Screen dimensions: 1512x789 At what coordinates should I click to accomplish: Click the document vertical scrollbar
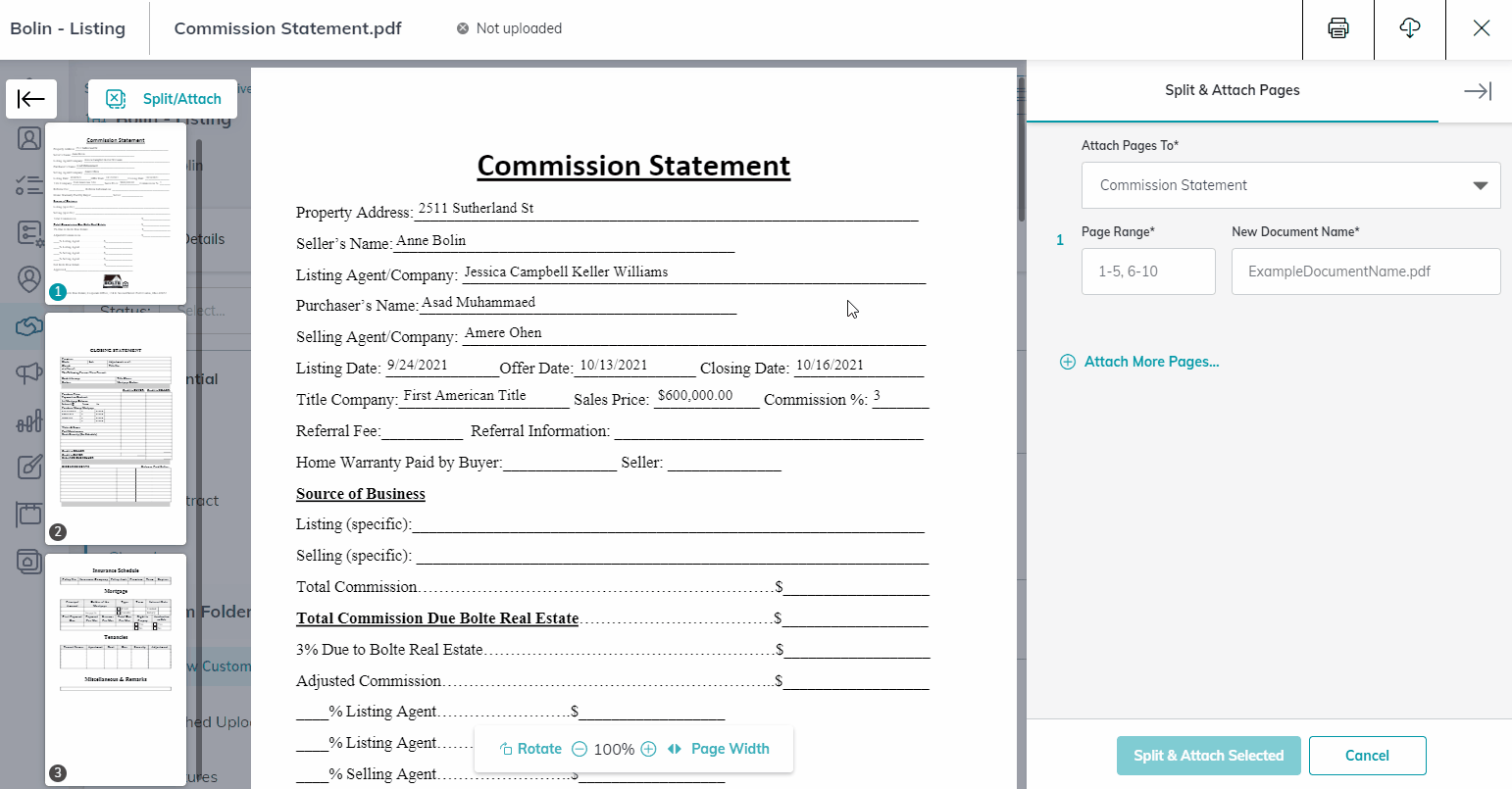point(1021,147)
